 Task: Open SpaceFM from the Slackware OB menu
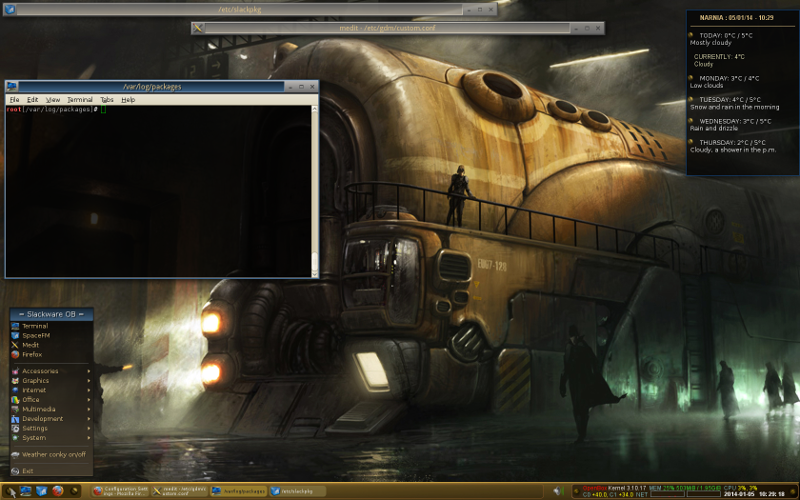(x=51, y=336)
